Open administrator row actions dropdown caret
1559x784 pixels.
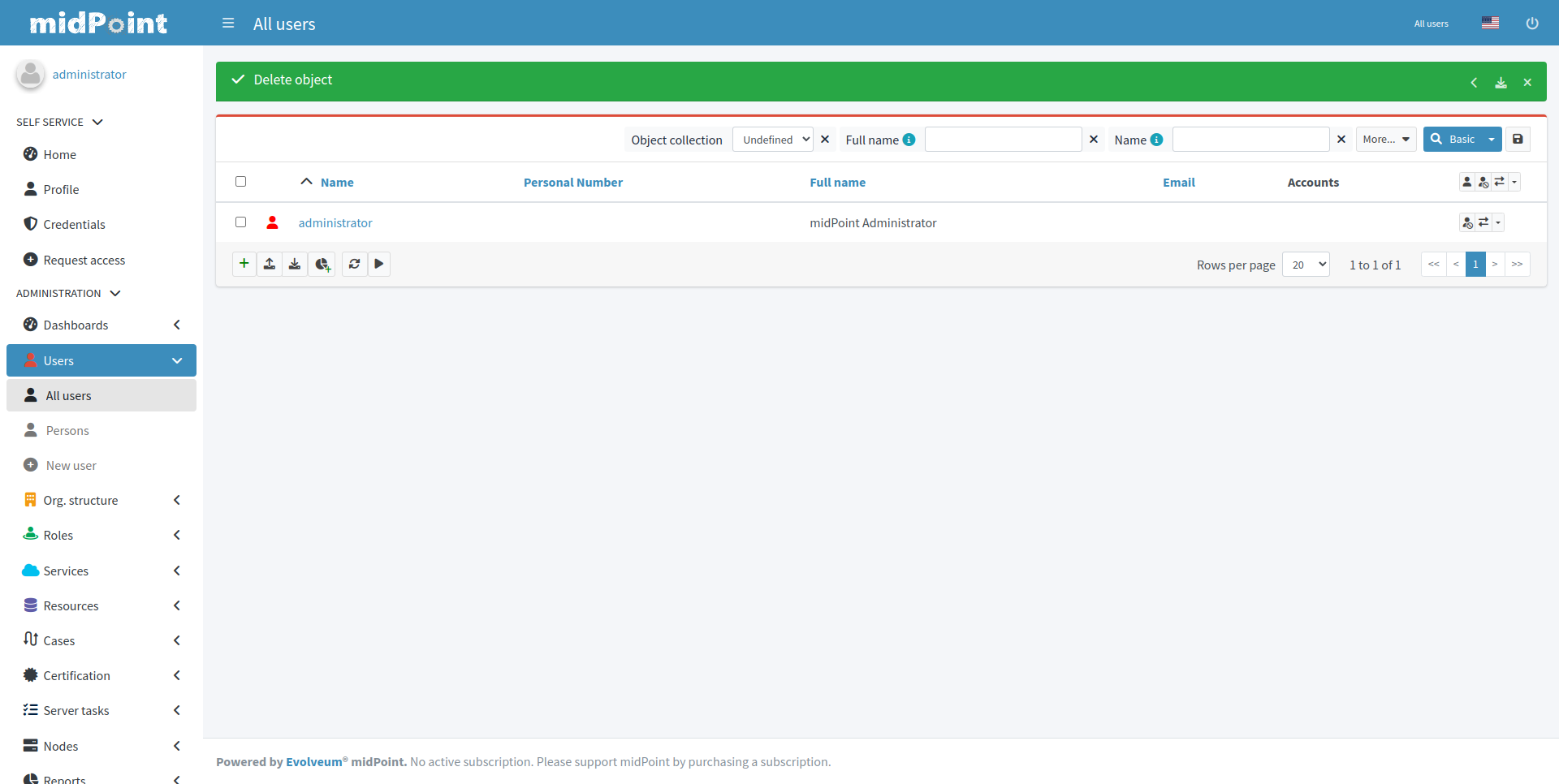pos(1498,222)
